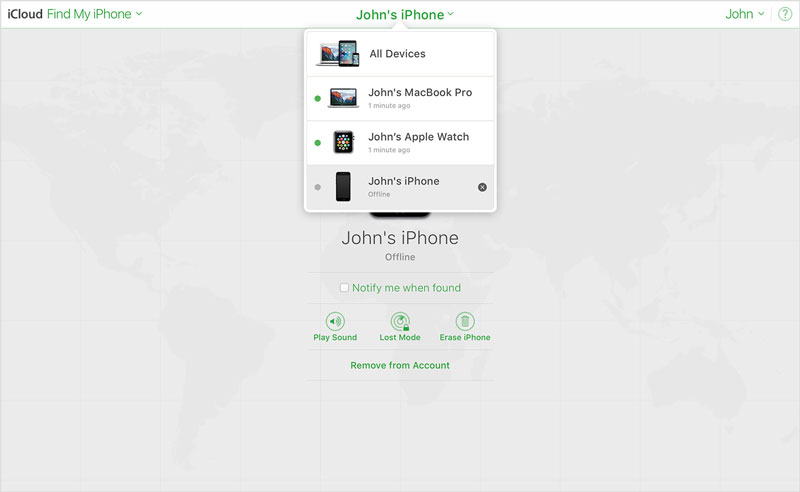
Task: Remove John's iPhone with the x icon
Action: pyautogui.click(x=482, y=187)
